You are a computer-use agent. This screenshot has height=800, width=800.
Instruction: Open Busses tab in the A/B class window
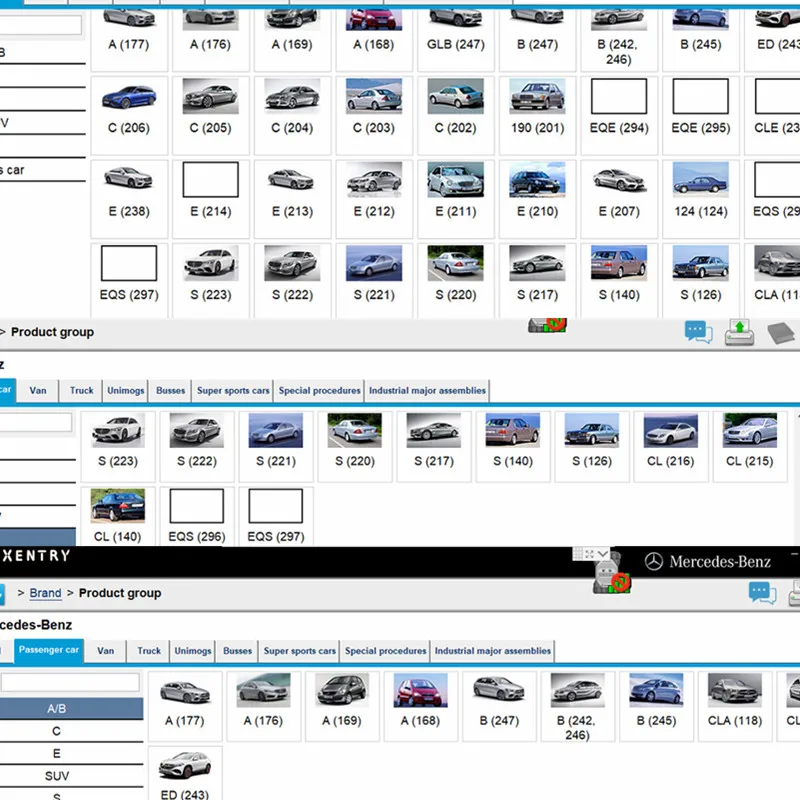237,651
